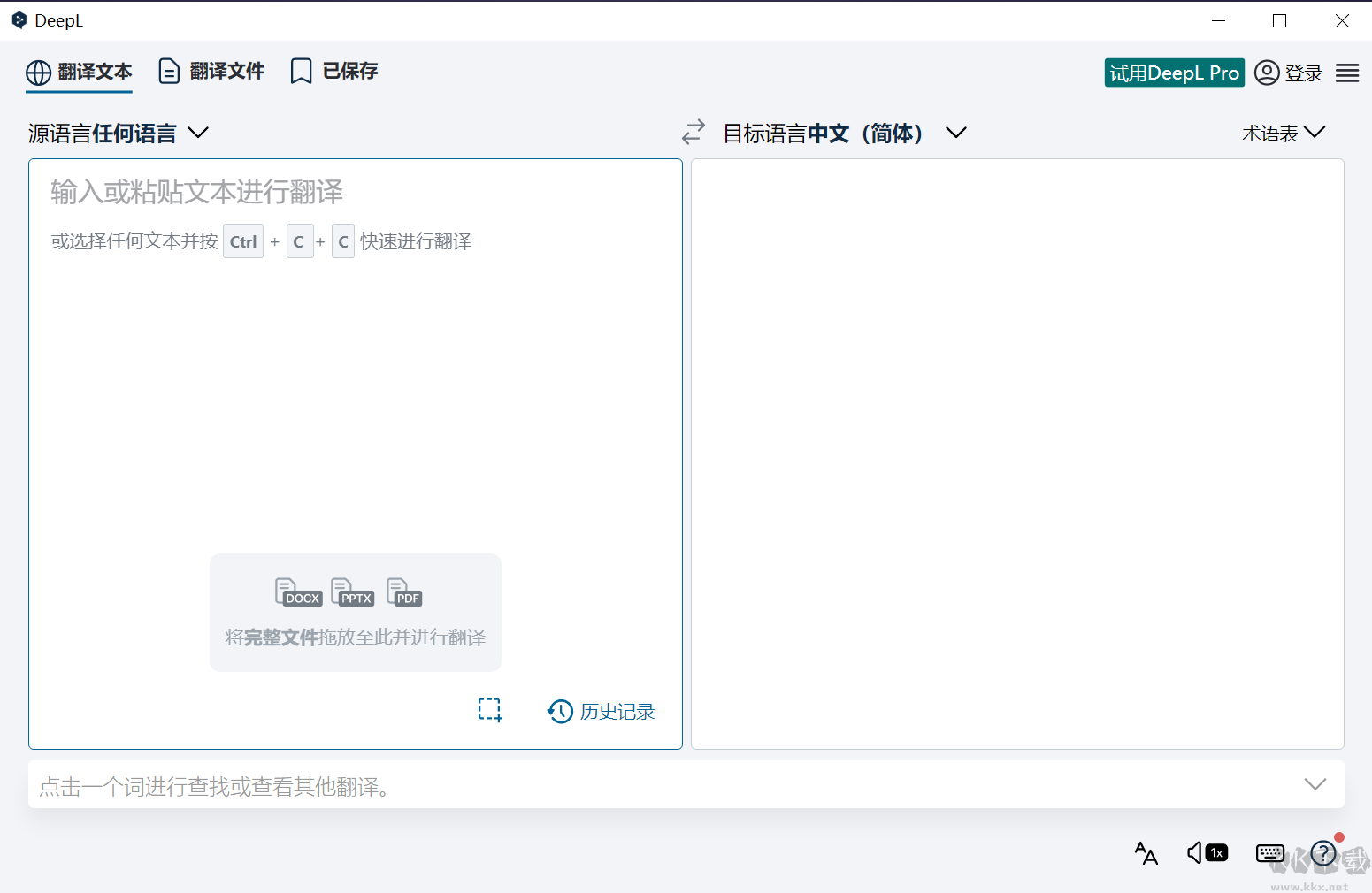Screen dimensions: 1372x893
Task: Change font size with the Aa icon
Action: (x=1146, y=853)
